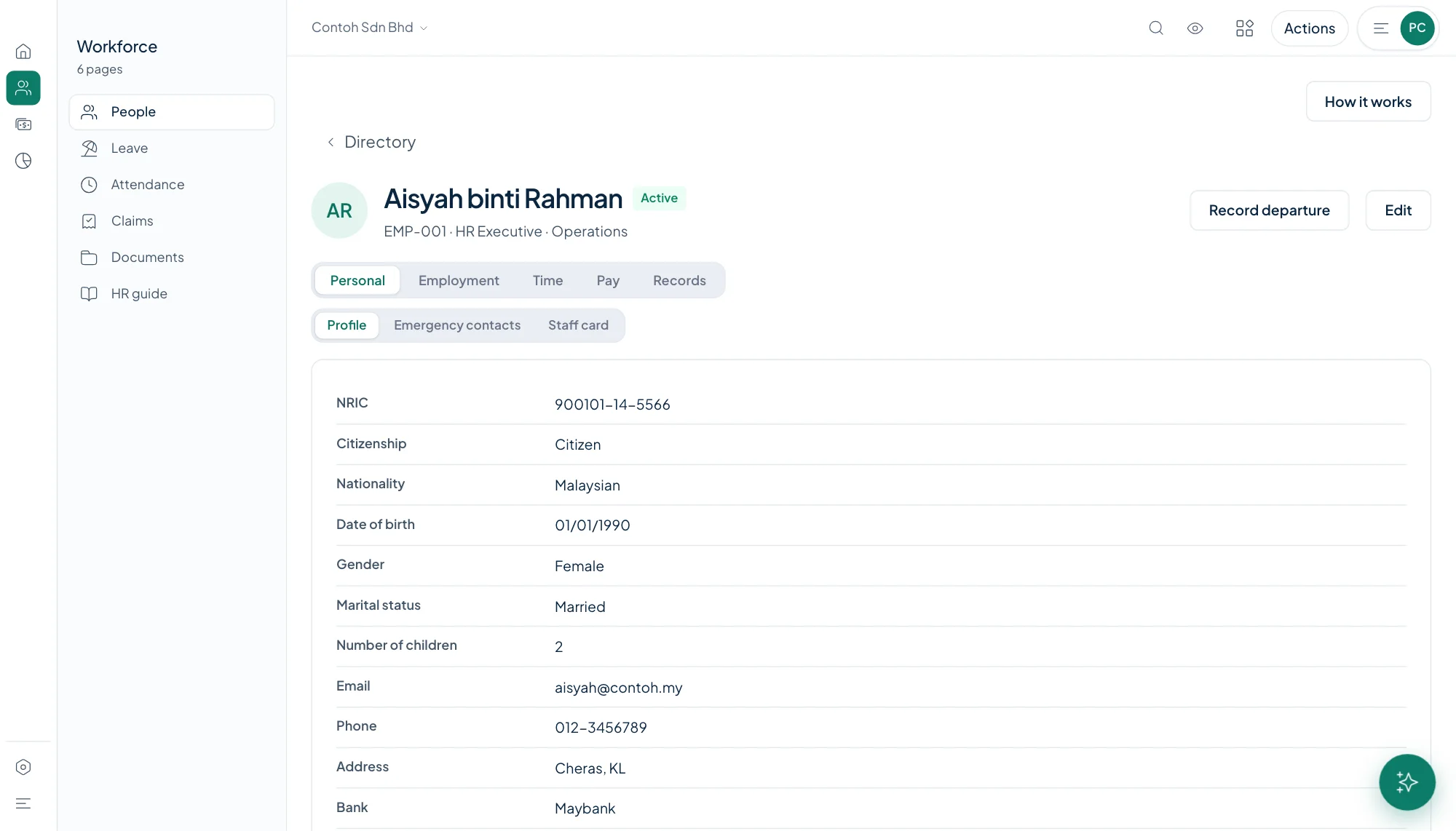Select the Profile sub-tab
Viewport: 1456px width, 831px height.
tap(347, 325)
